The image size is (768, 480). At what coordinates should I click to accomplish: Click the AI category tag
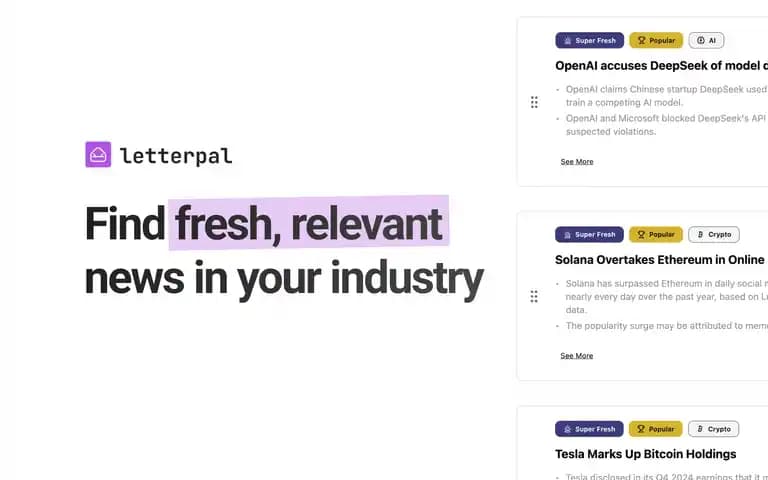coord(706,40)
